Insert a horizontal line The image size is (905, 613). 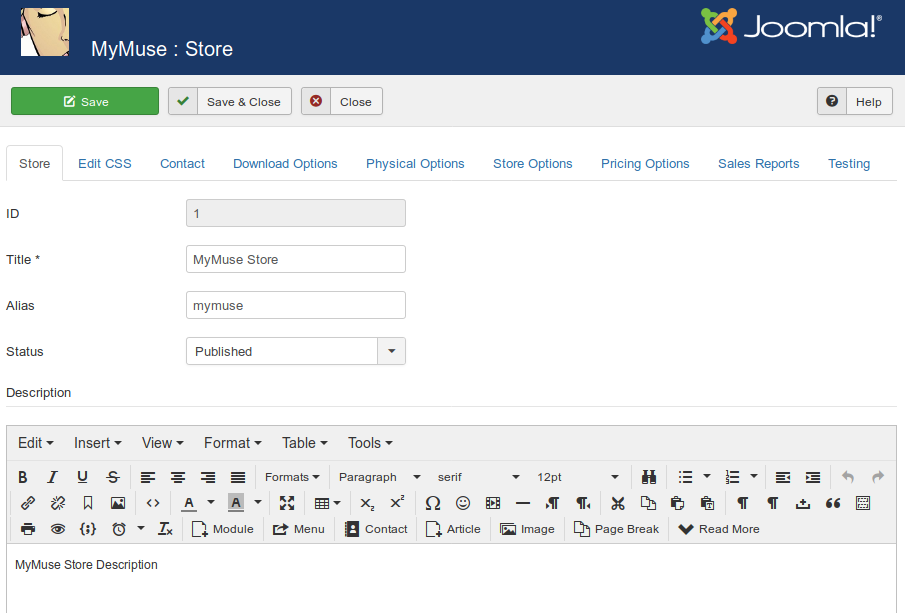pos(523,503)
